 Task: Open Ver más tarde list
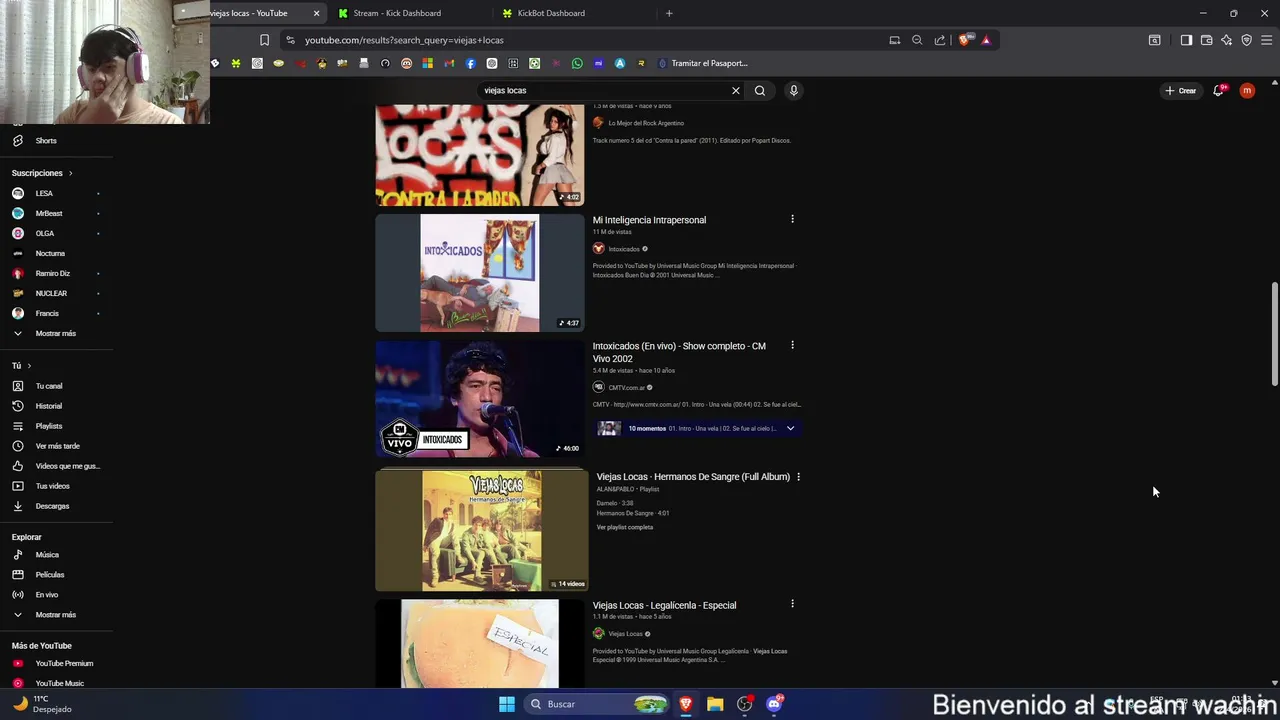point(56,446)
